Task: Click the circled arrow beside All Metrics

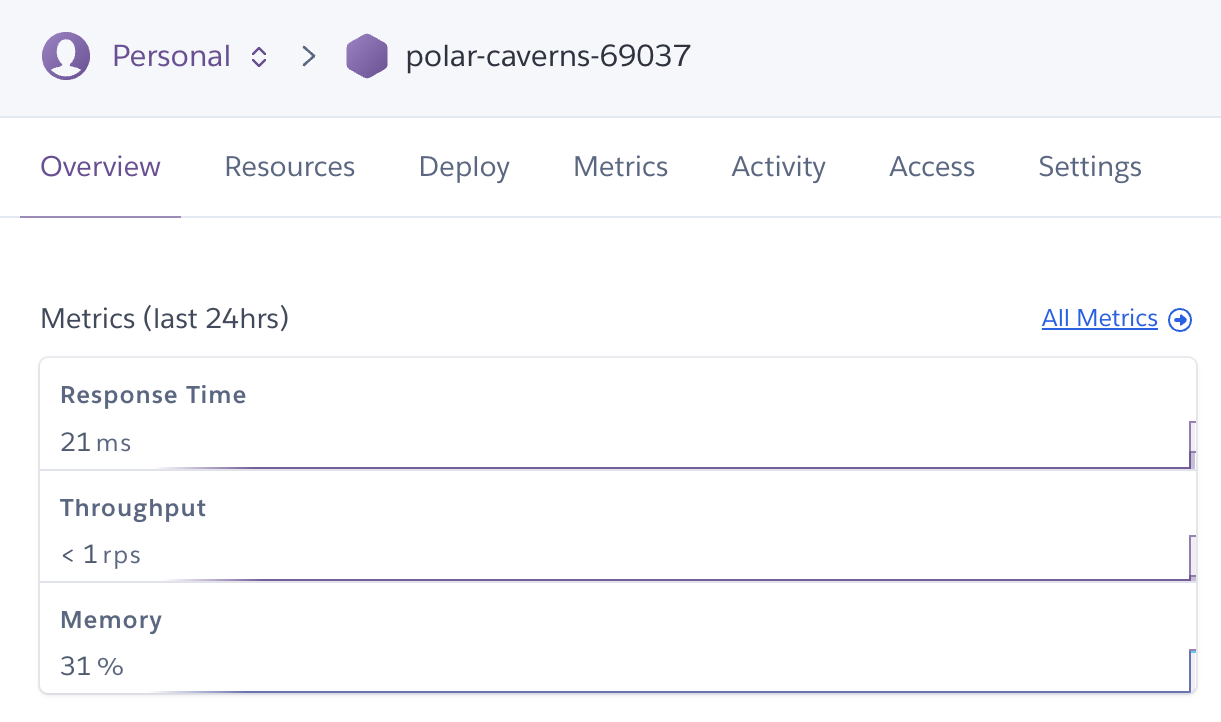Action: pyautogui.click(x=1180, y=320)
